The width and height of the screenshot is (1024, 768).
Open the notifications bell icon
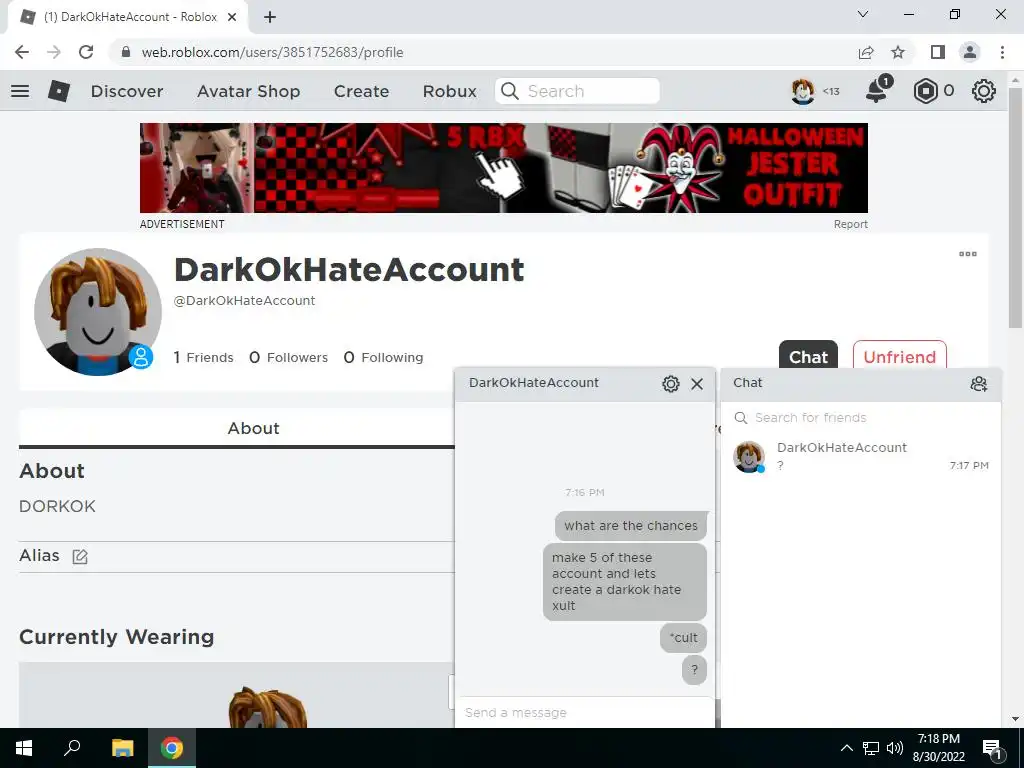(877, 90)
